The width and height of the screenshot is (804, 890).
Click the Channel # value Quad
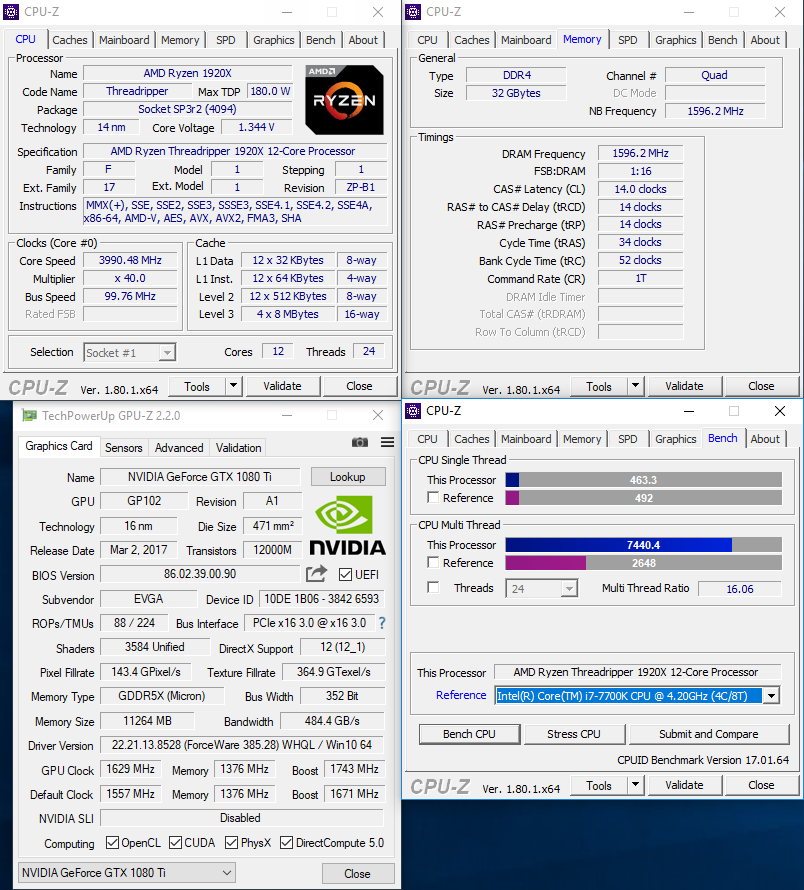(714, 75)
